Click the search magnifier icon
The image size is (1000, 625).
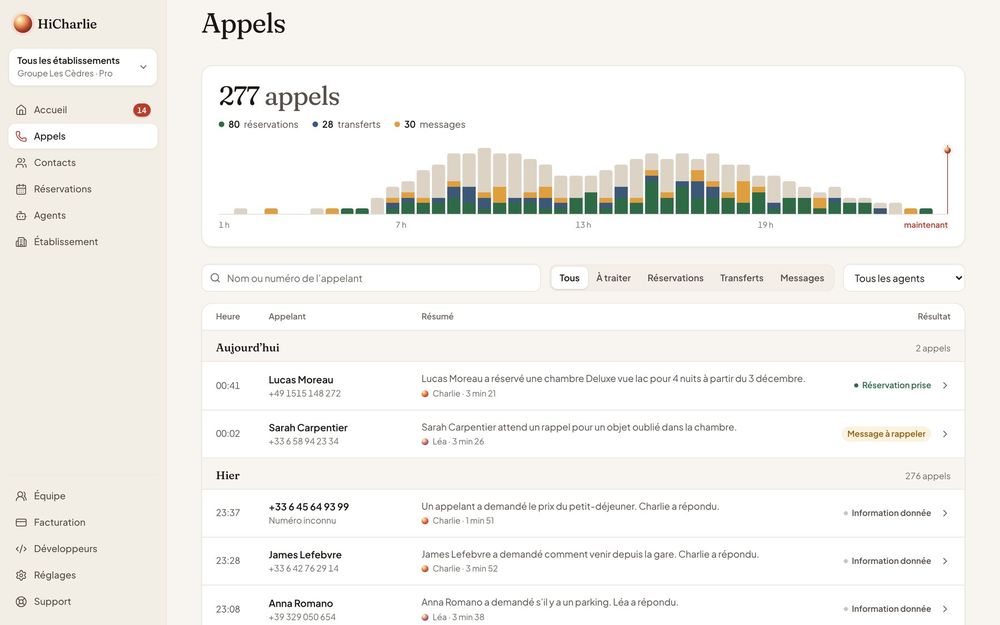(x=216, y=278)
